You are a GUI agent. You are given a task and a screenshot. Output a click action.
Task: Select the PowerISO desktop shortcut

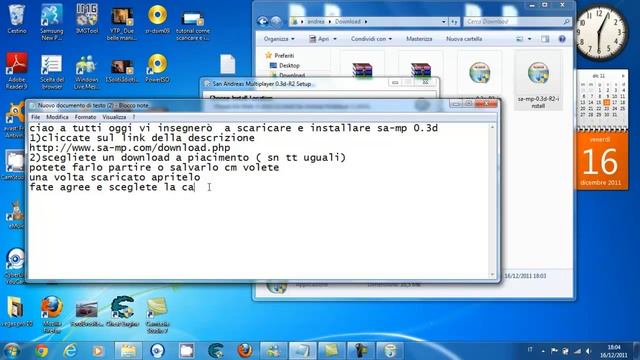pos(157,68)
